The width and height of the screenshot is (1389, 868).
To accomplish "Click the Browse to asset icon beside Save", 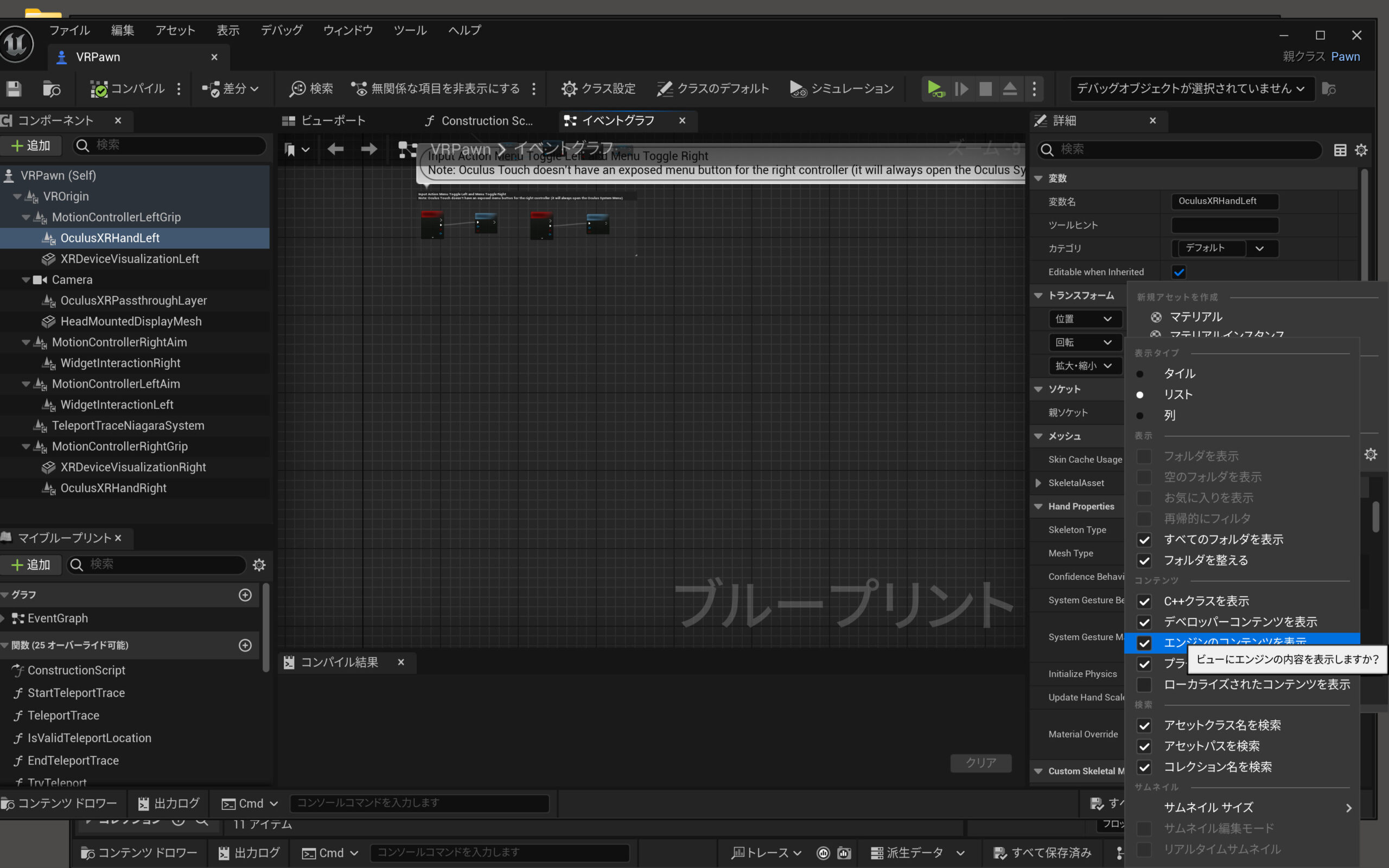I will (52, 89).
